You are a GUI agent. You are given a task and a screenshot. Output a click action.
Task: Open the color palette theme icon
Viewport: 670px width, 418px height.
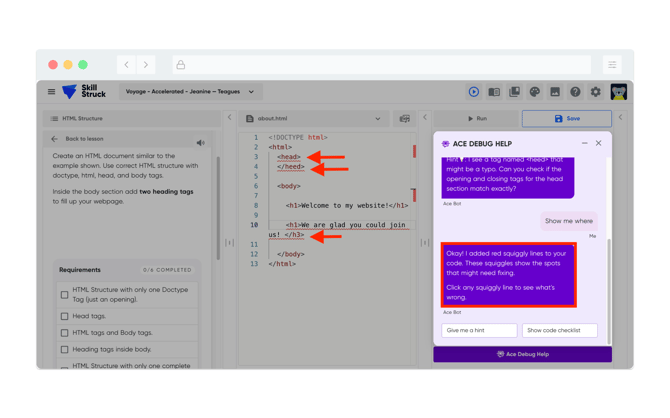coord(535,92)
